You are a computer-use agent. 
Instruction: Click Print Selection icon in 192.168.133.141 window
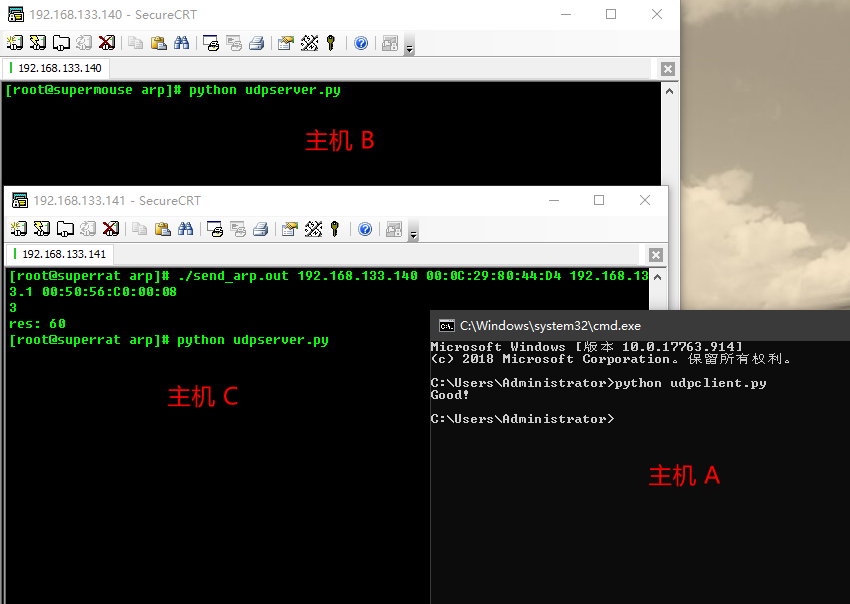[x=237, y=229]
